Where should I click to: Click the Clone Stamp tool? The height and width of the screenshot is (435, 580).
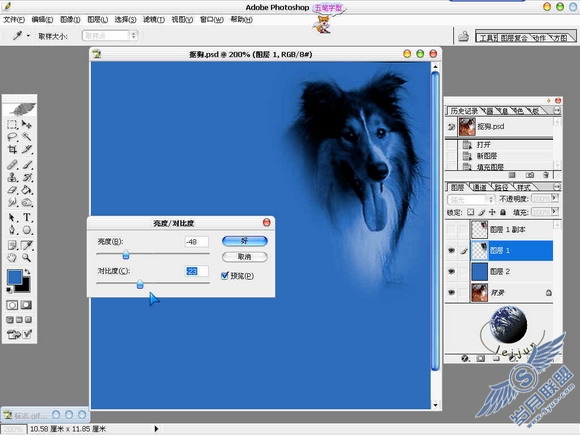12,177
